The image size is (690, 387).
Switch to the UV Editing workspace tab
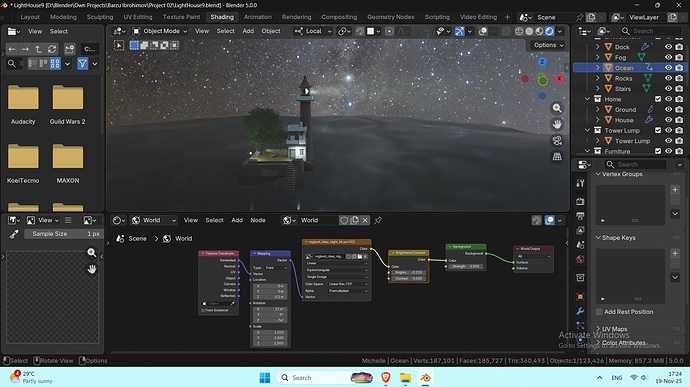click(138, 17)
